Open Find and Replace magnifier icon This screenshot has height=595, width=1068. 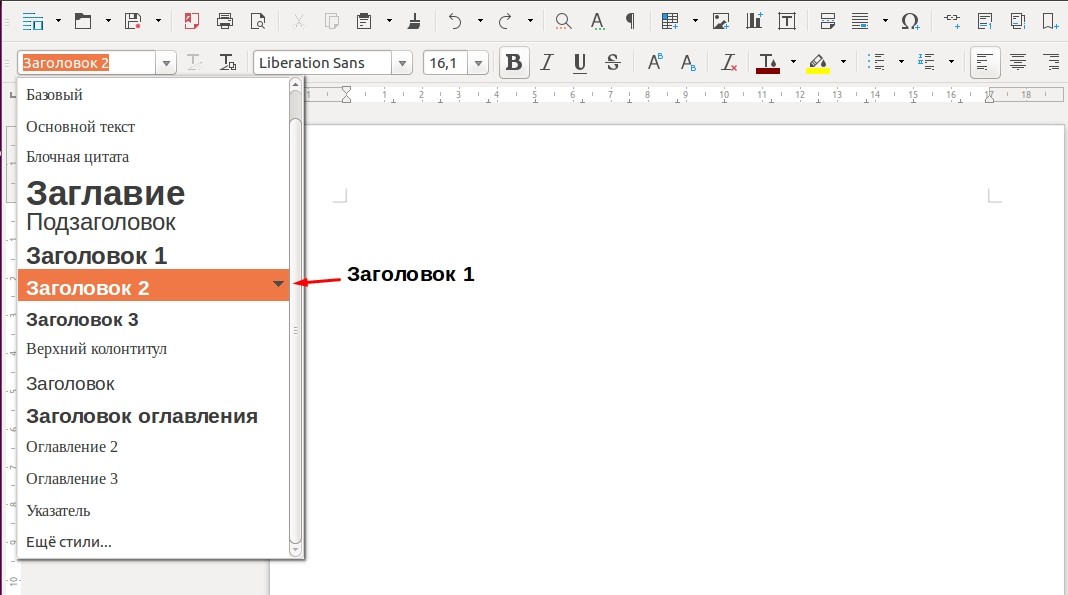(x=563, y=21)
